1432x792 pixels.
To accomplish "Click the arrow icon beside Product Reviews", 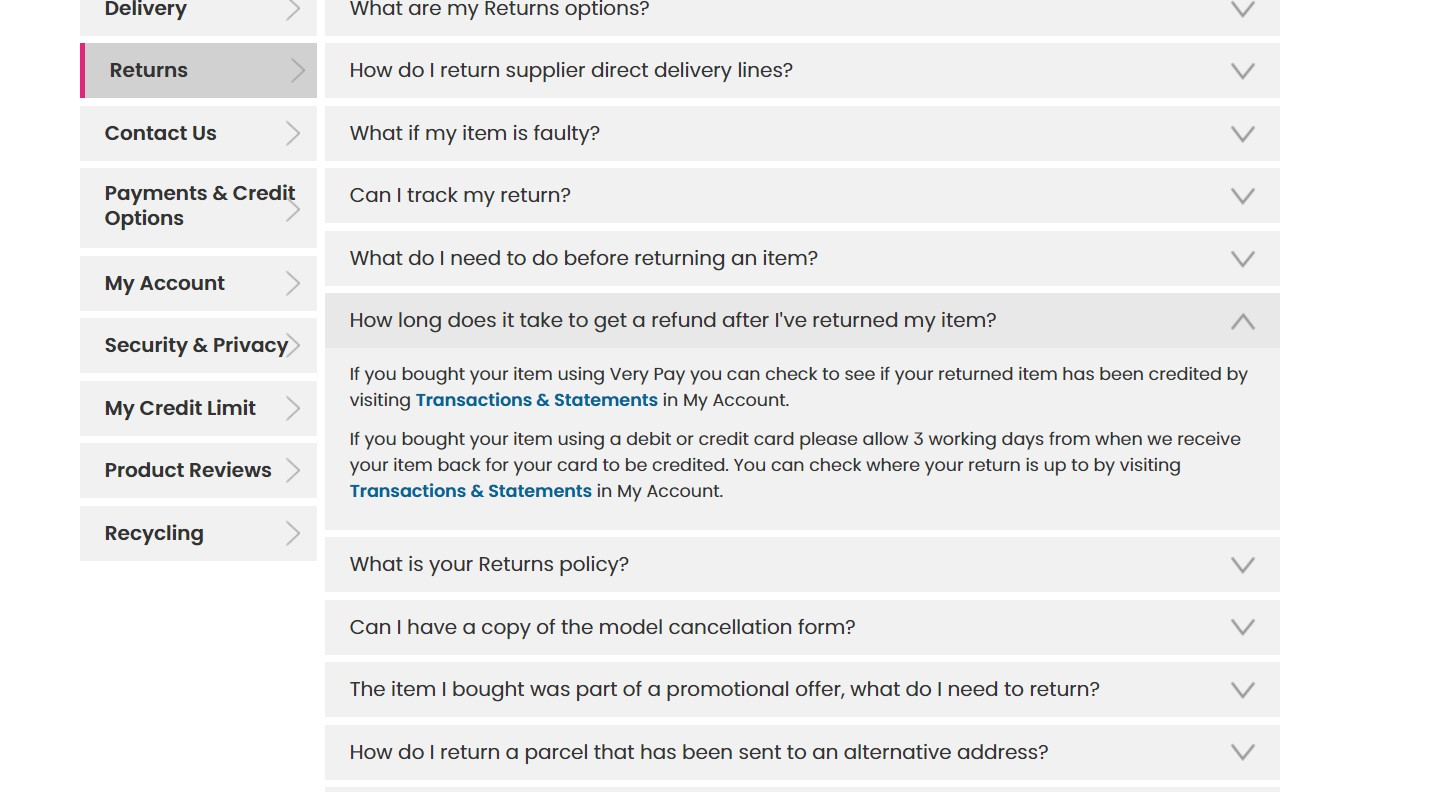I will (x=293, y=470).
